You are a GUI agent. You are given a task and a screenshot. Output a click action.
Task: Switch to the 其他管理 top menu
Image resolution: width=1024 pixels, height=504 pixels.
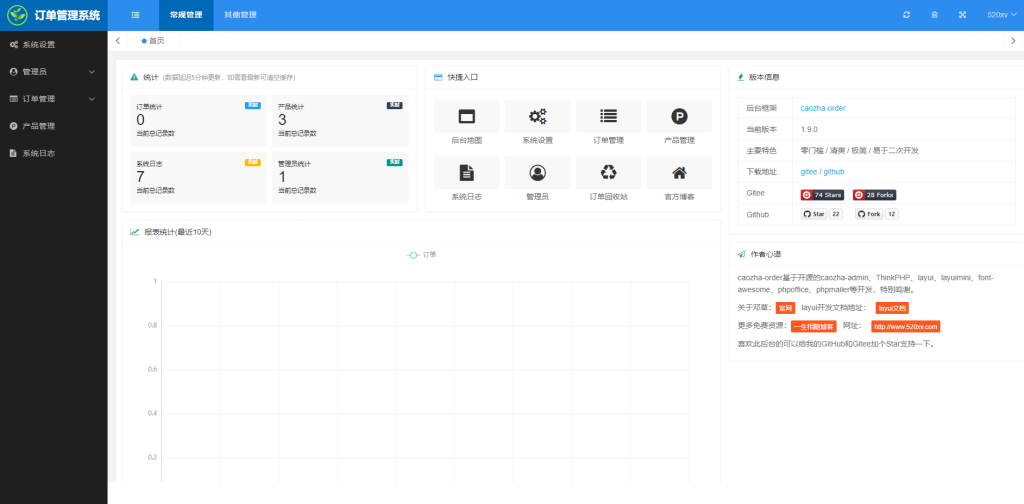coord(240,15)
